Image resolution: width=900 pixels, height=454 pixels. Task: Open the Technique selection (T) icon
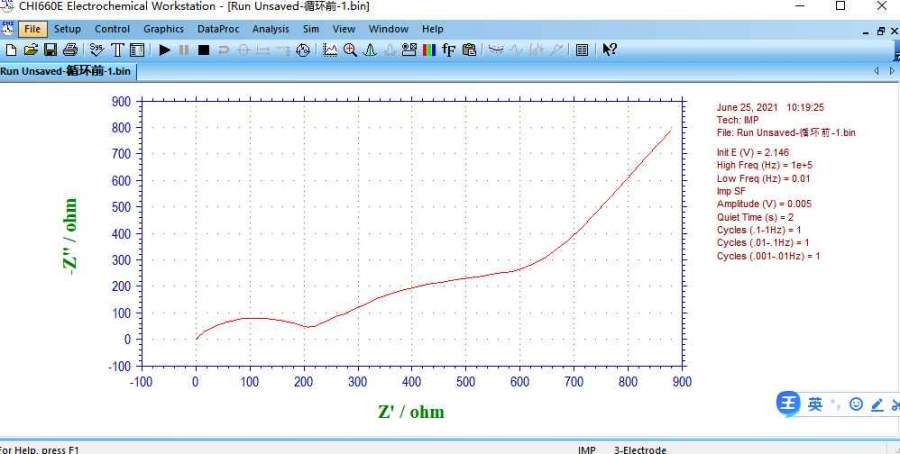[117, 49]
